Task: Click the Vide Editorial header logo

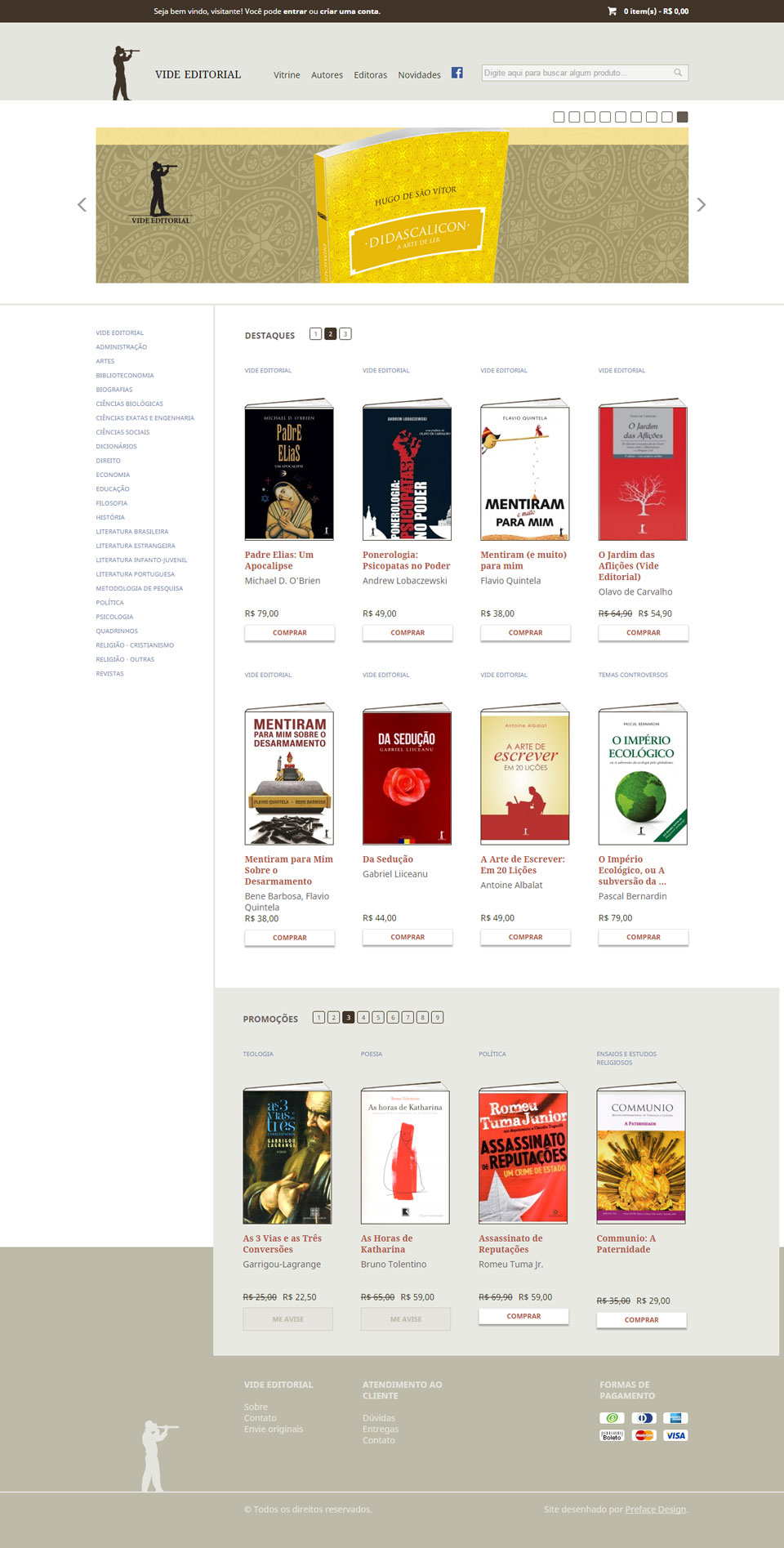Action: [176, 74]
